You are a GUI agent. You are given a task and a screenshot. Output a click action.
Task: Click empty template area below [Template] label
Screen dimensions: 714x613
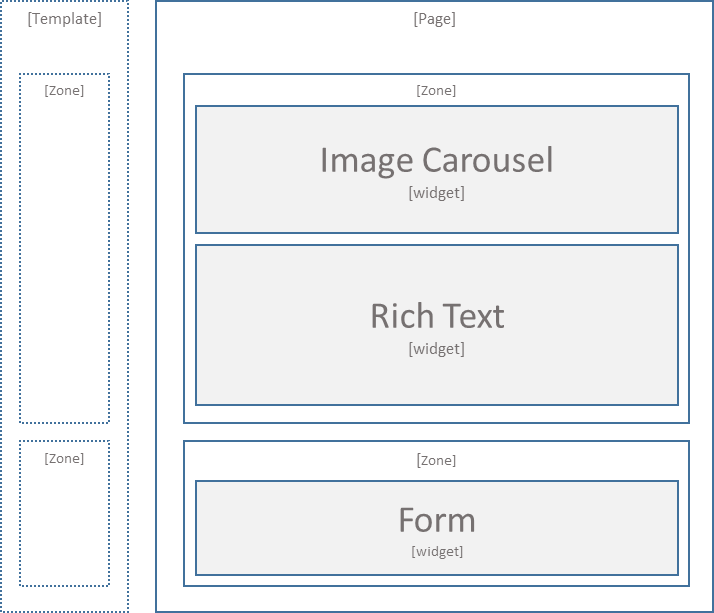pos(64,50)
